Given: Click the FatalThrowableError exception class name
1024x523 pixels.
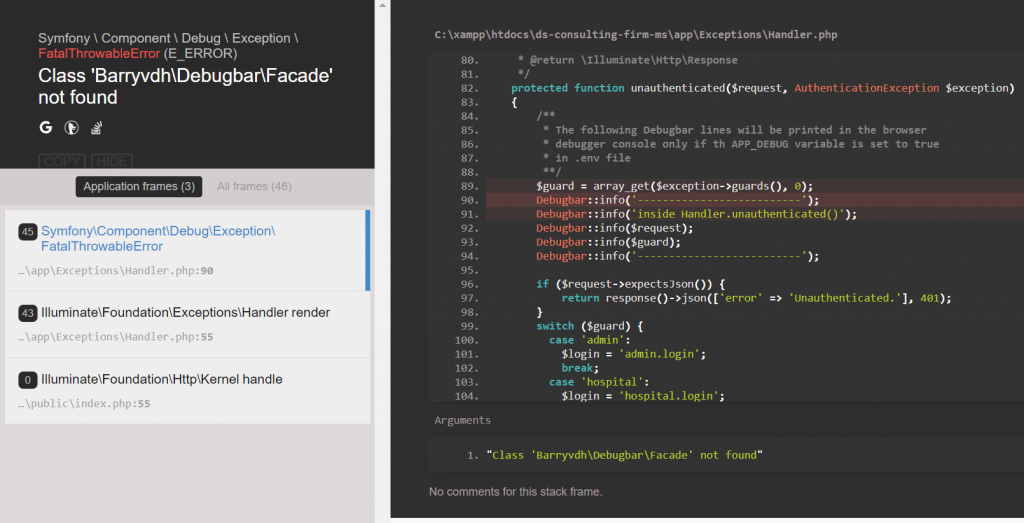Looking at the screenshot, I should pos(99,53).
